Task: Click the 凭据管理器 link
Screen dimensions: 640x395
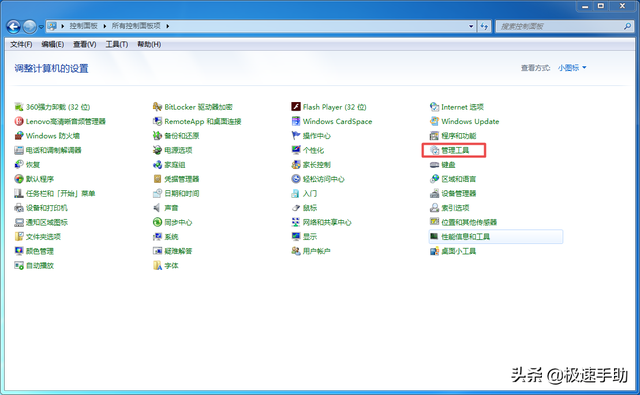Action: pyautogui.click(x=182, y=179)
